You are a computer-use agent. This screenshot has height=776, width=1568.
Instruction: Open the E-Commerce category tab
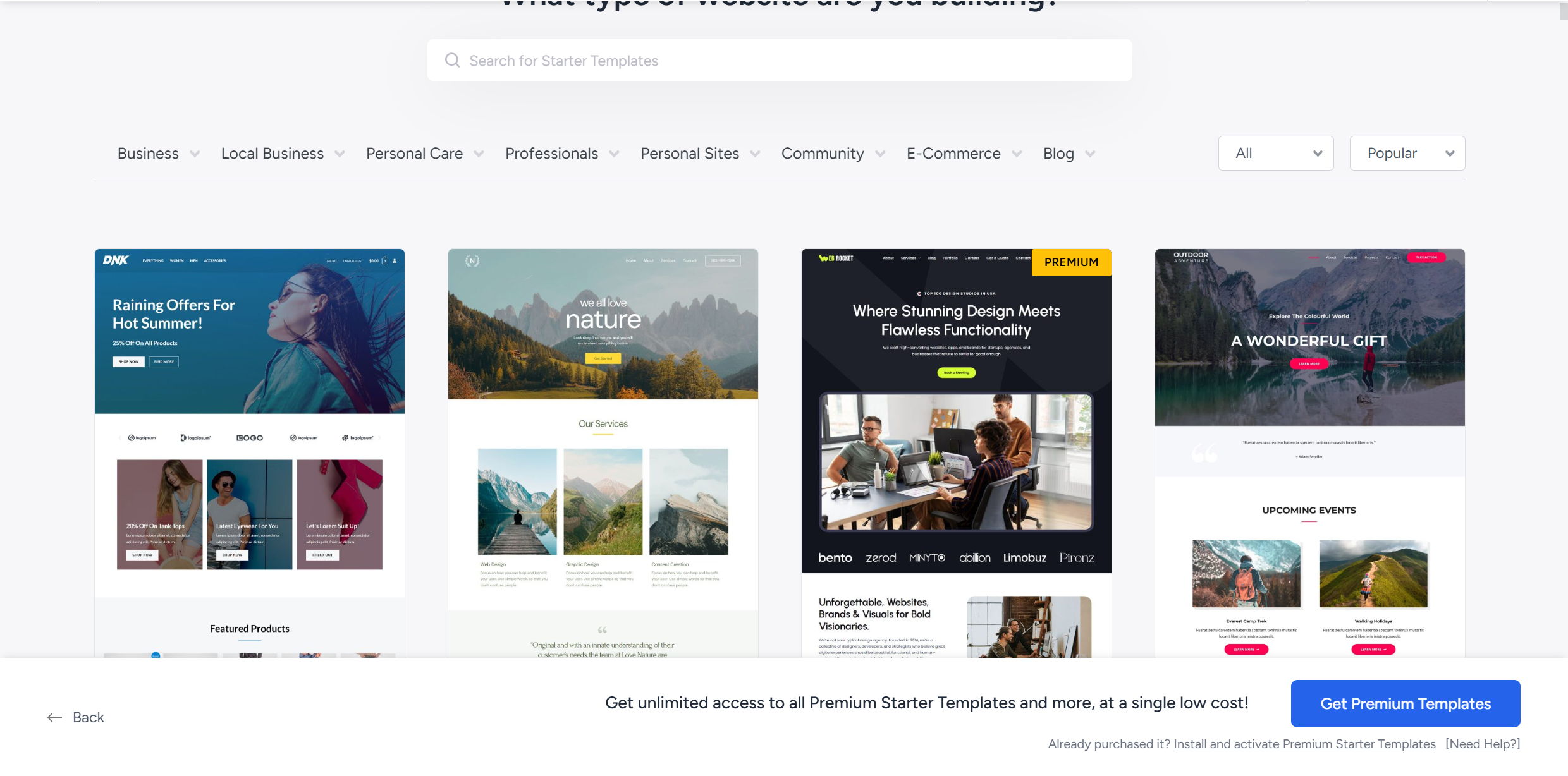point(953,154)
